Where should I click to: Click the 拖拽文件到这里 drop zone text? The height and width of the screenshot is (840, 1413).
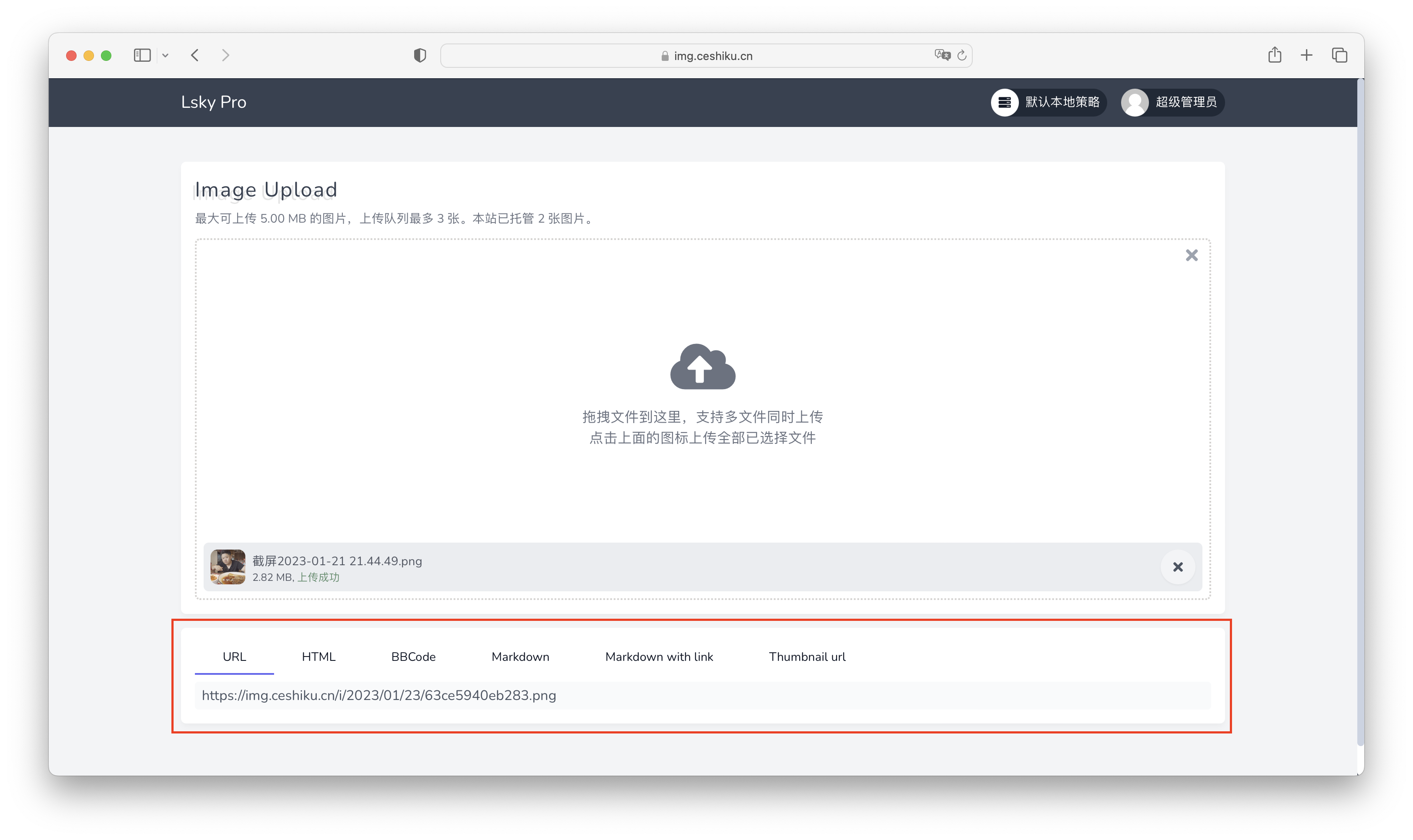(702, 417)
